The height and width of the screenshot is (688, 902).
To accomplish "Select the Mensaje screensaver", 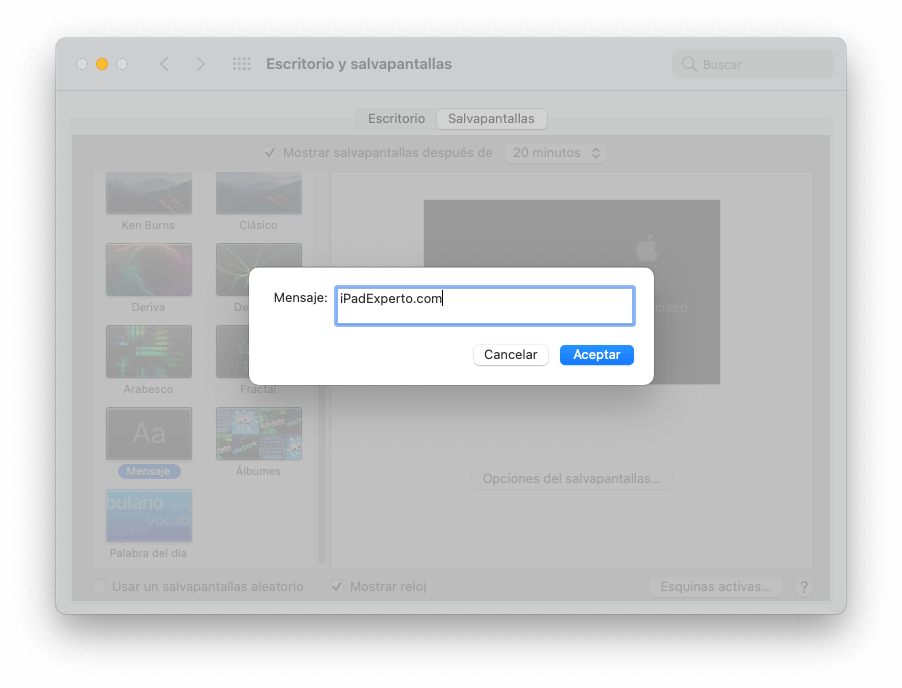I will pos(148,433).
